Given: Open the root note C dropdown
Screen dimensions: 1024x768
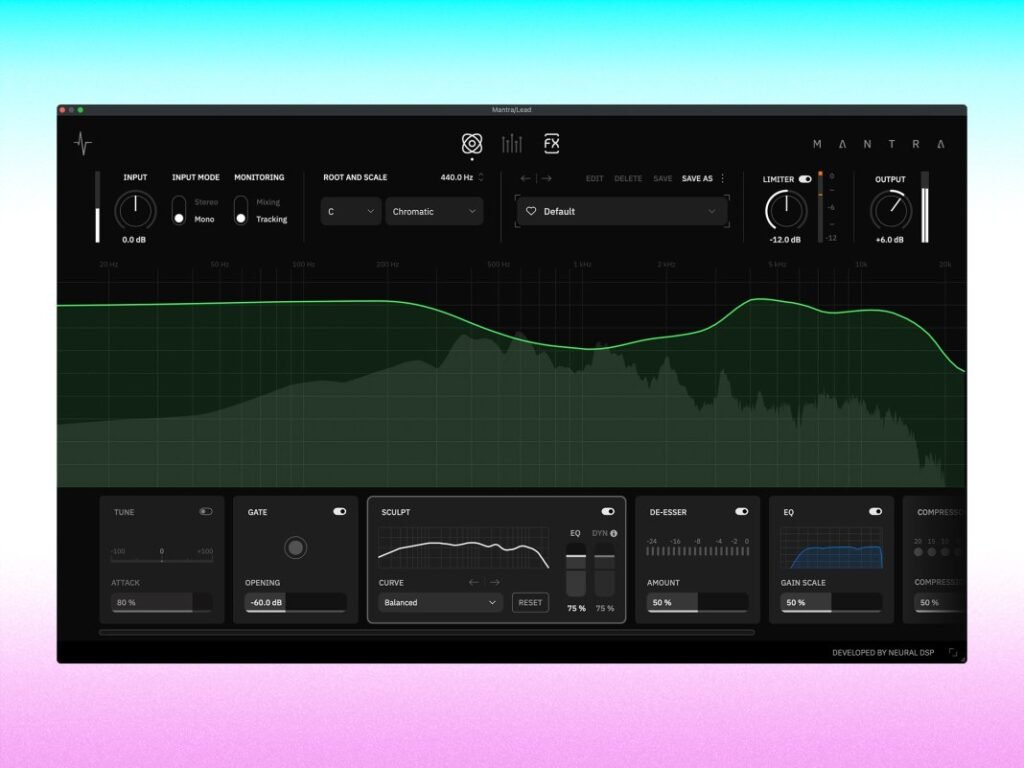Looking at the screenshot, I should tap(350, 211).
